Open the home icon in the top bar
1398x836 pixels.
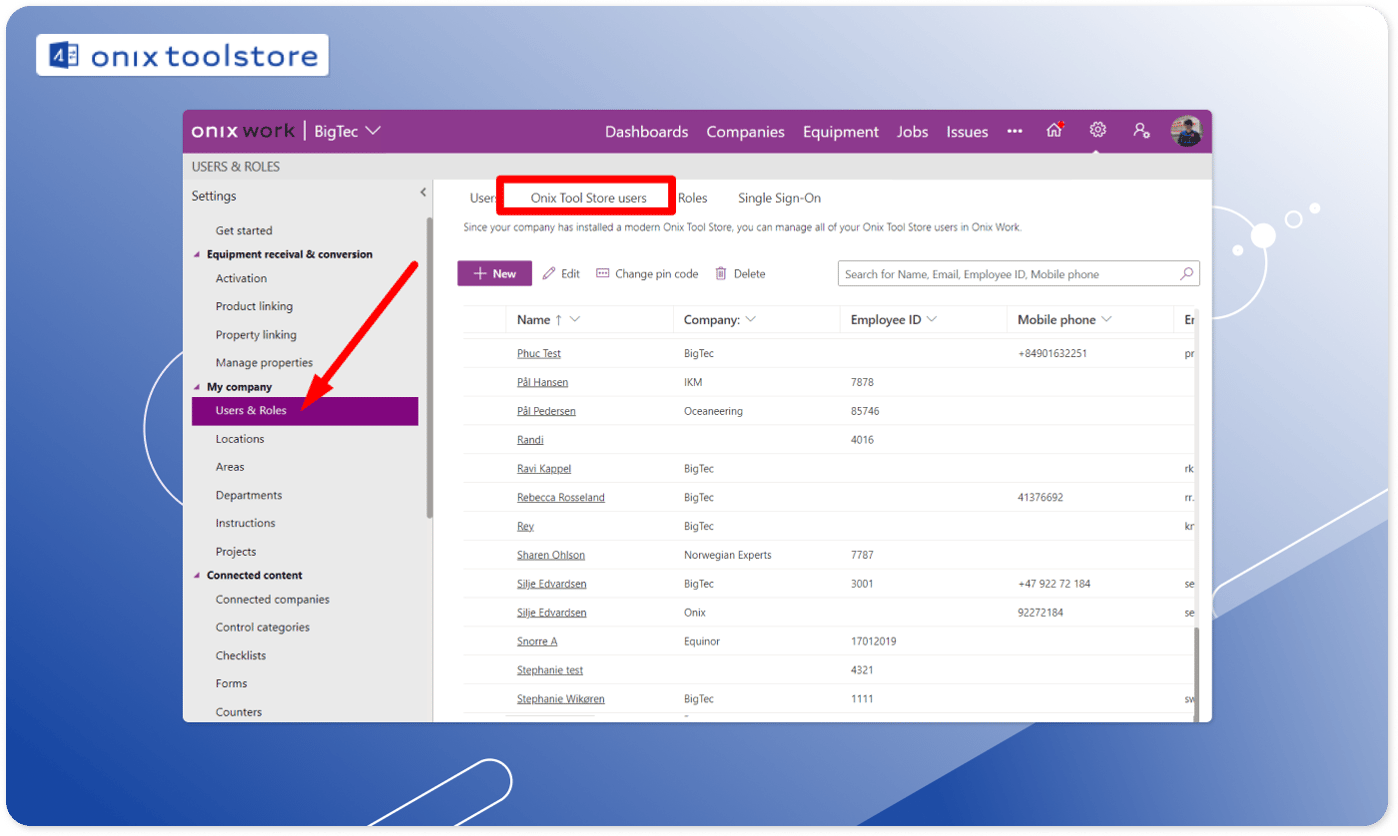point(1054,131)
